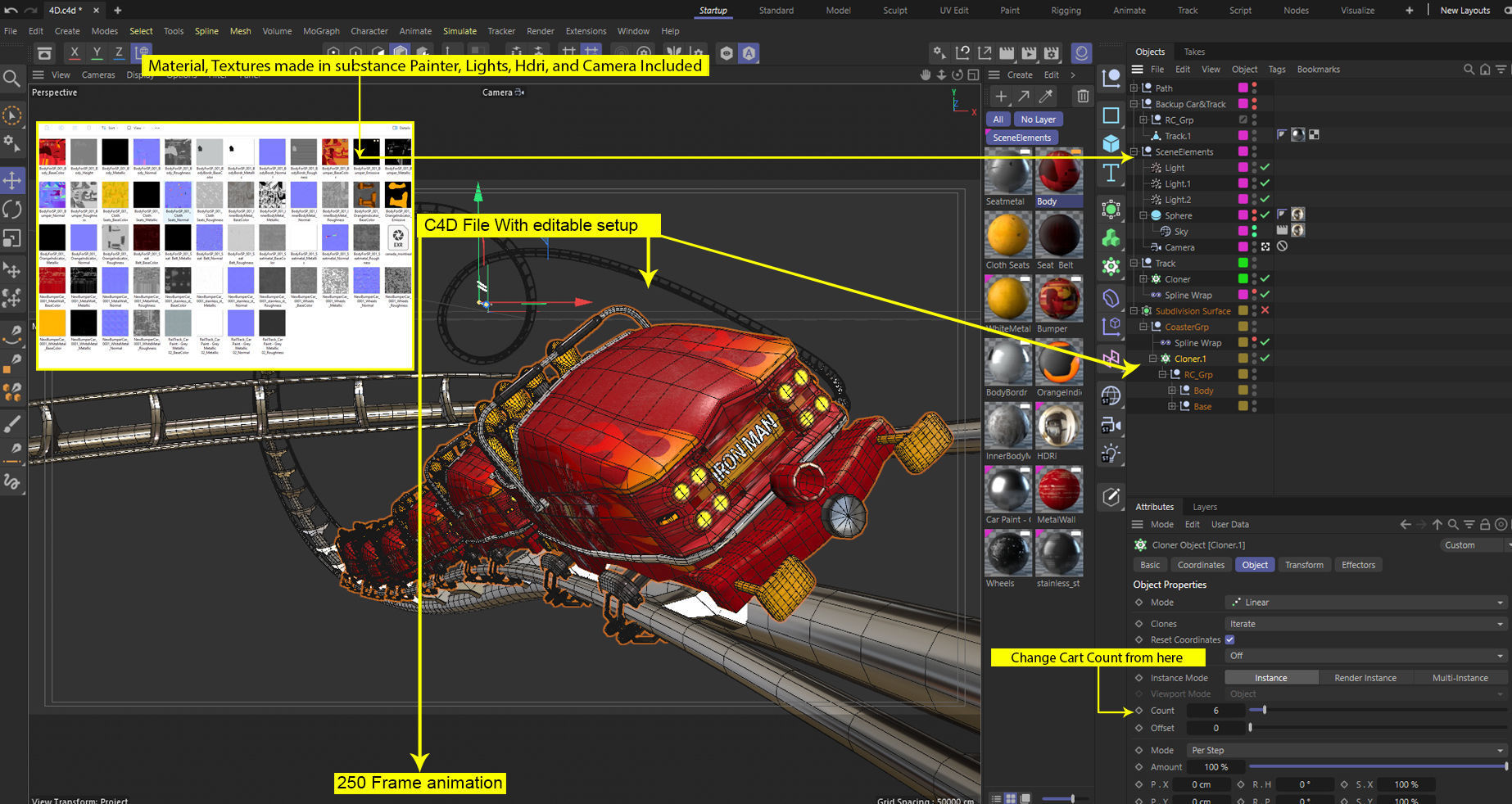1512x804 pixels.
Task: Click the light object icon in palette
Action: 1111,453
